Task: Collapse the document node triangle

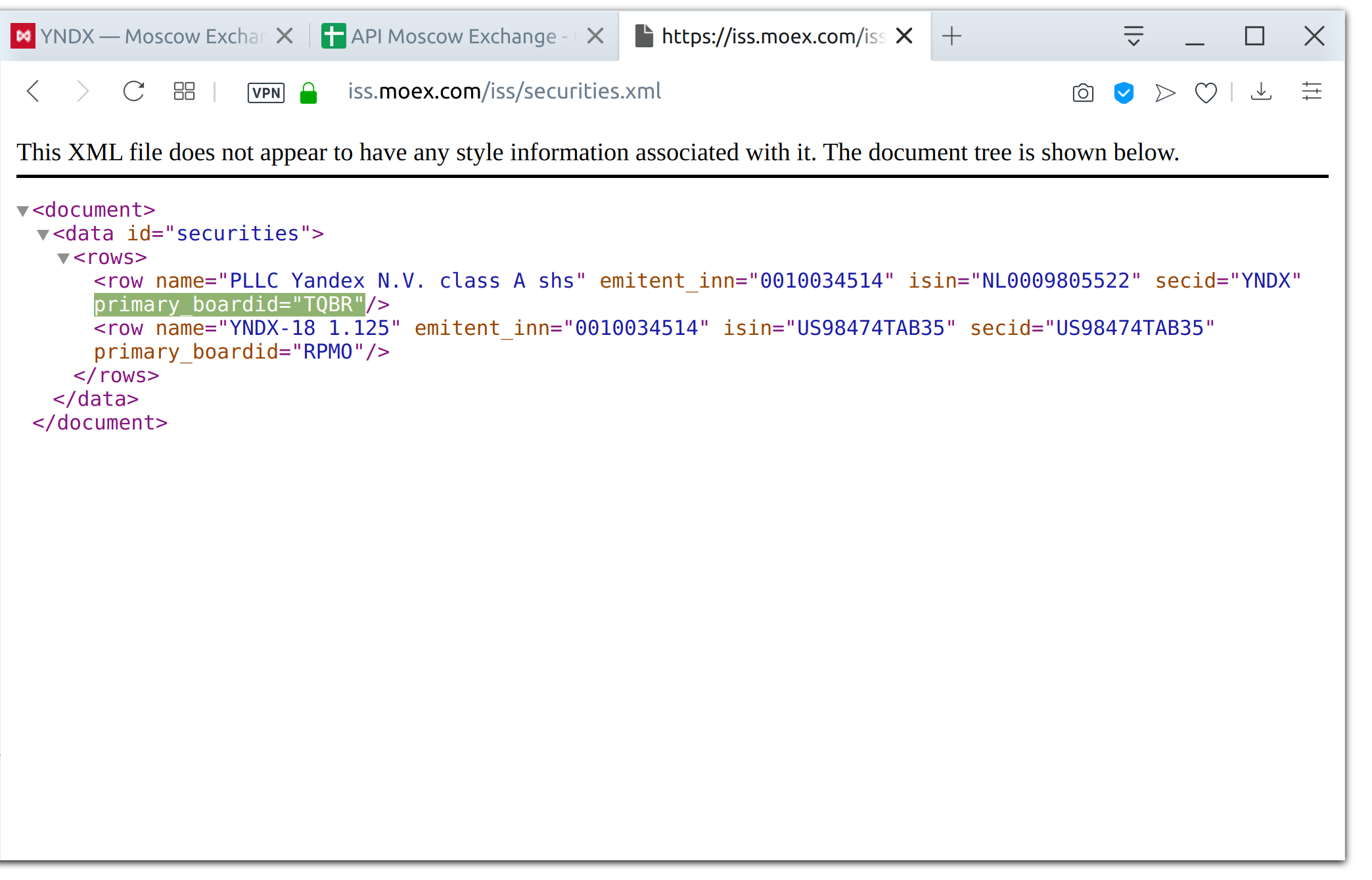Action: tap(22, 211)
